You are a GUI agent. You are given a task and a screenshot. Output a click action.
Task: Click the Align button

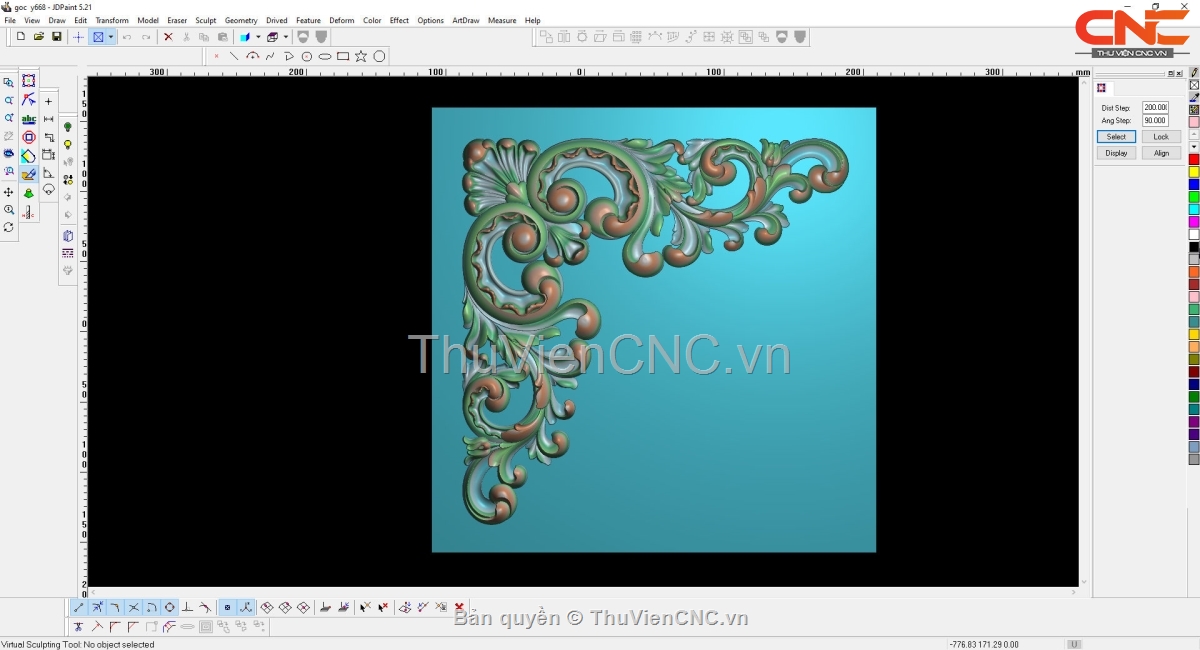coord(1160,153)
